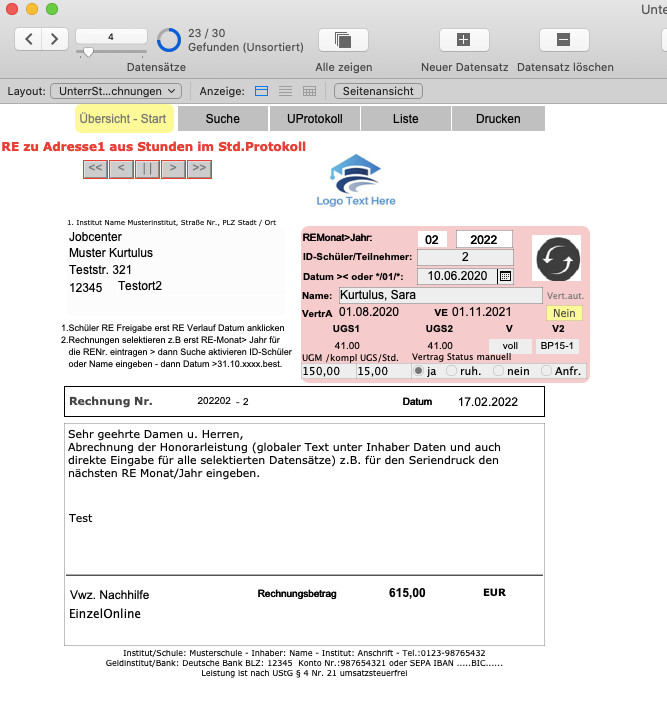
Task: Jump to first record with << button
Action: point(95,169)
